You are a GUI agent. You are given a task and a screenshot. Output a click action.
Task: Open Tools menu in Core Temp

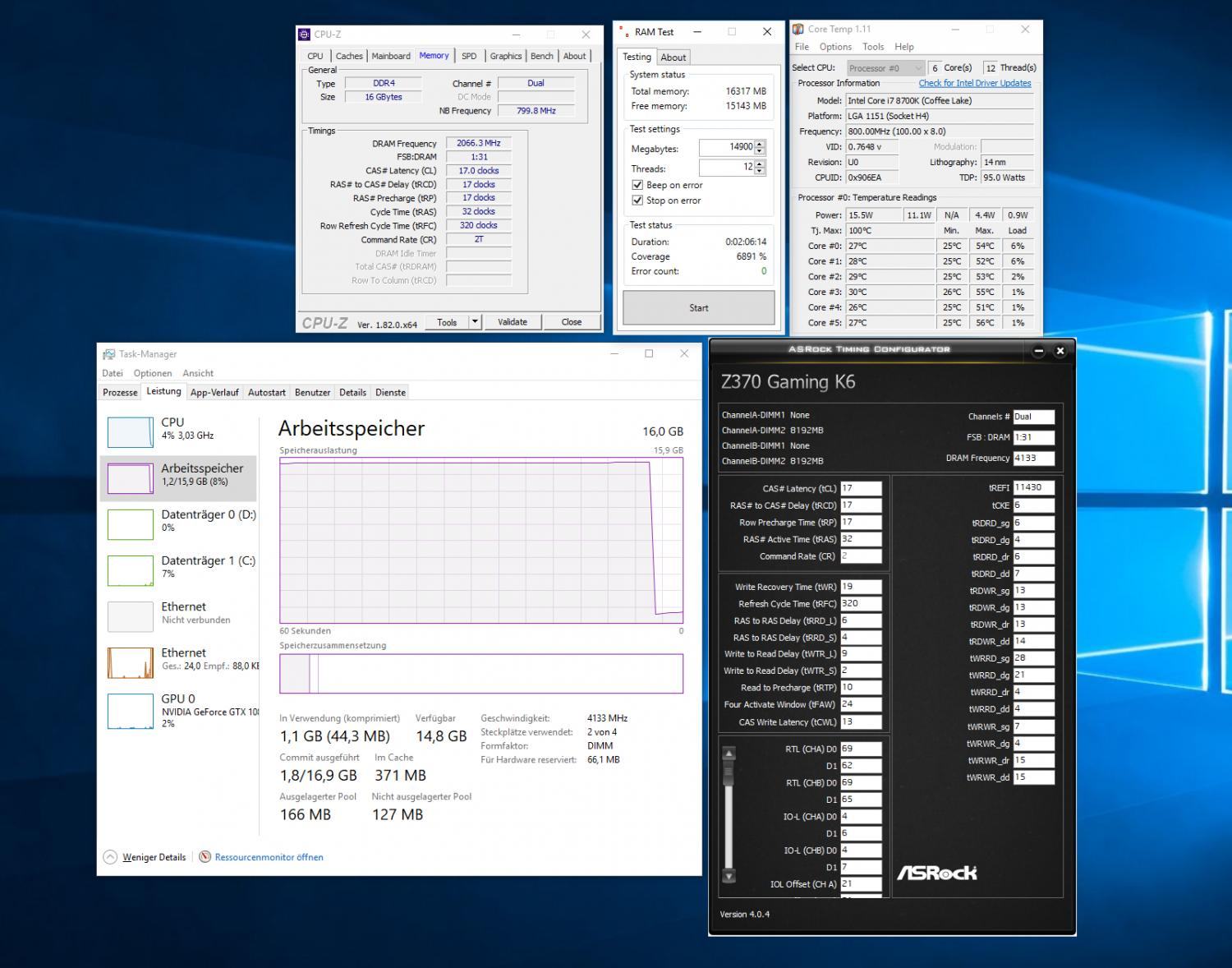point(873,47)
